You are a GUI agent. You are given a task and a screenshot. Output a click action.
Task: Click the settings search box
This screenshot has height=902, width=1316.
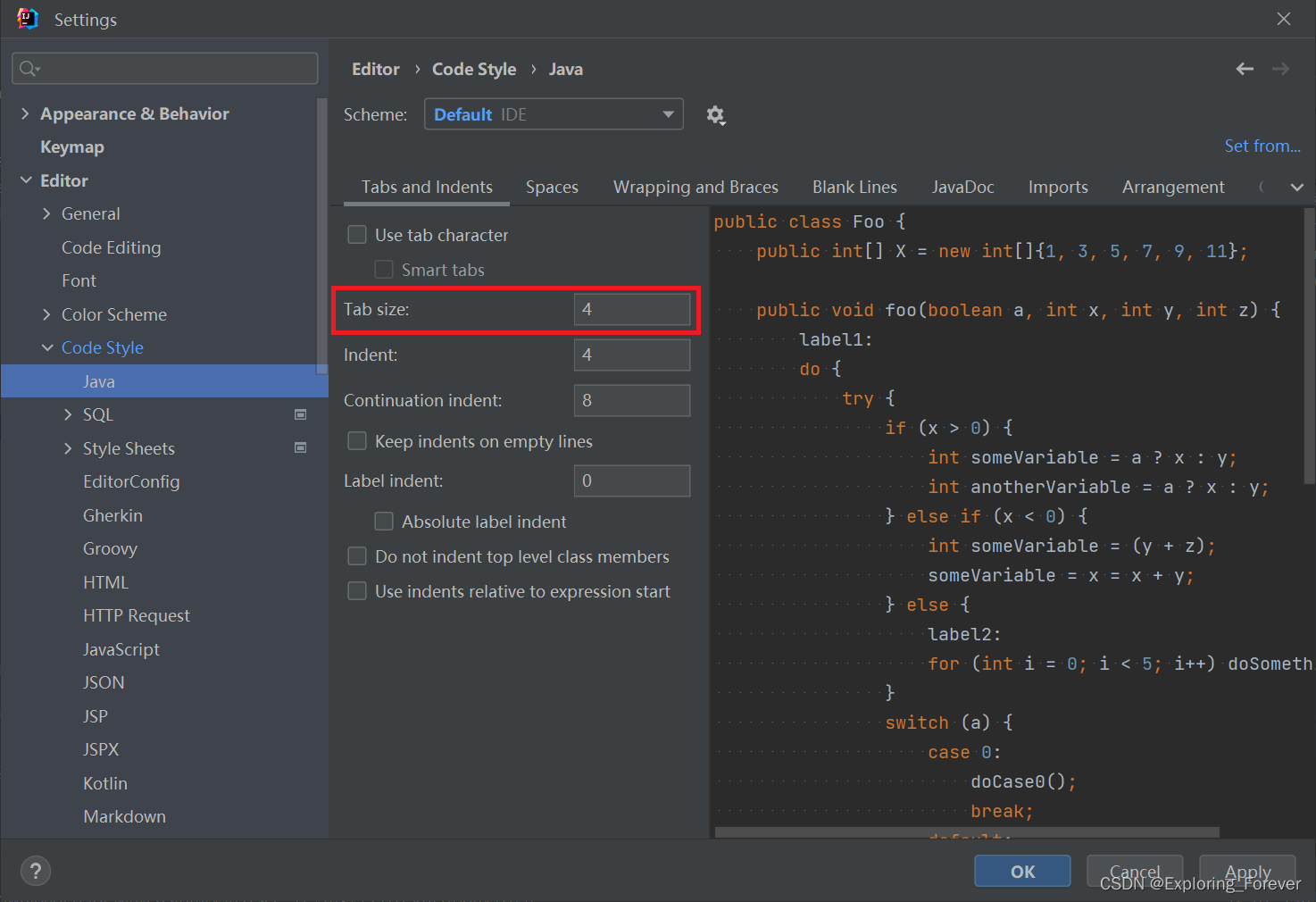click(x=165, y=69)
